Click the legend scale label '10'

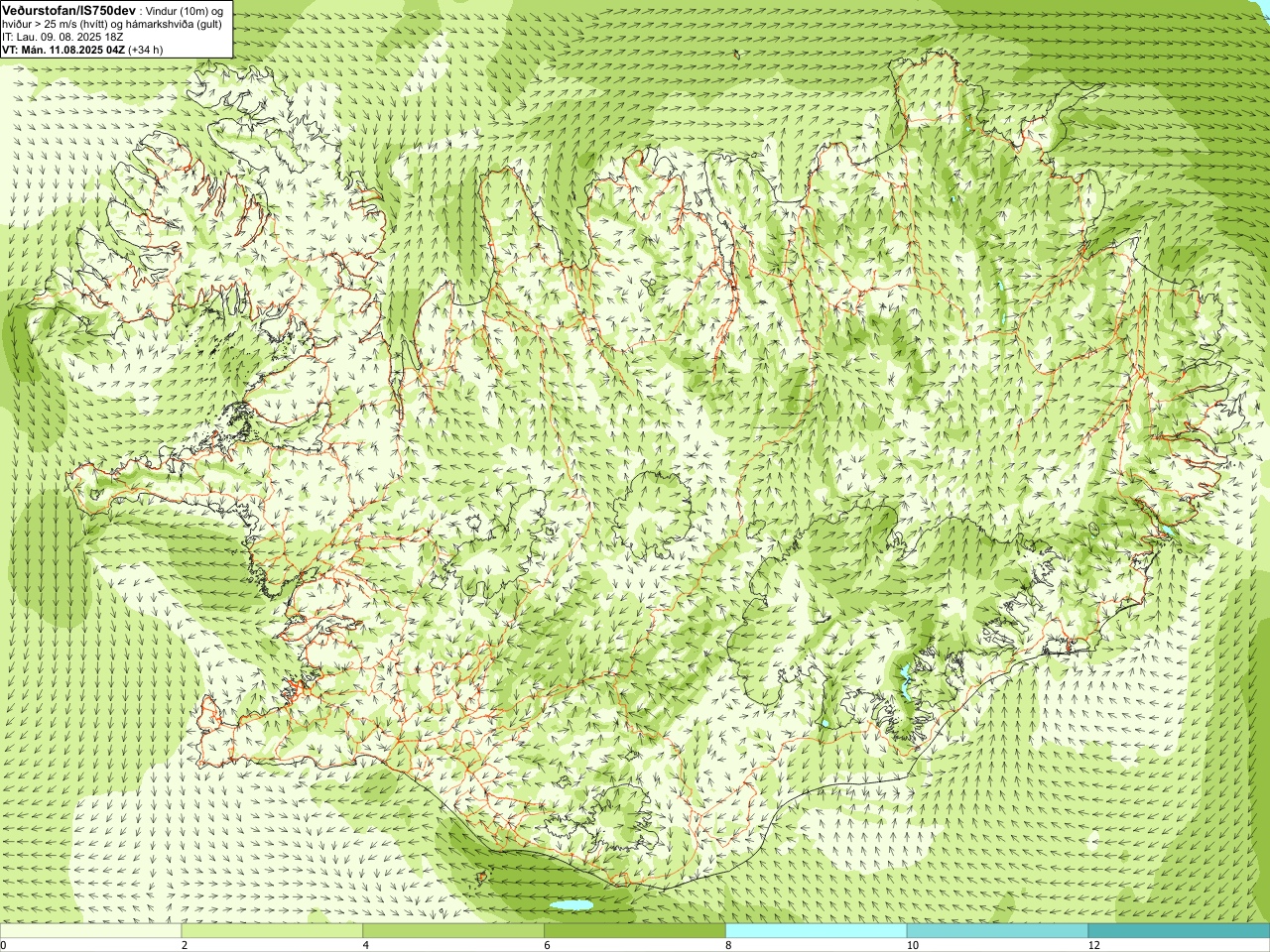(911, 945)
